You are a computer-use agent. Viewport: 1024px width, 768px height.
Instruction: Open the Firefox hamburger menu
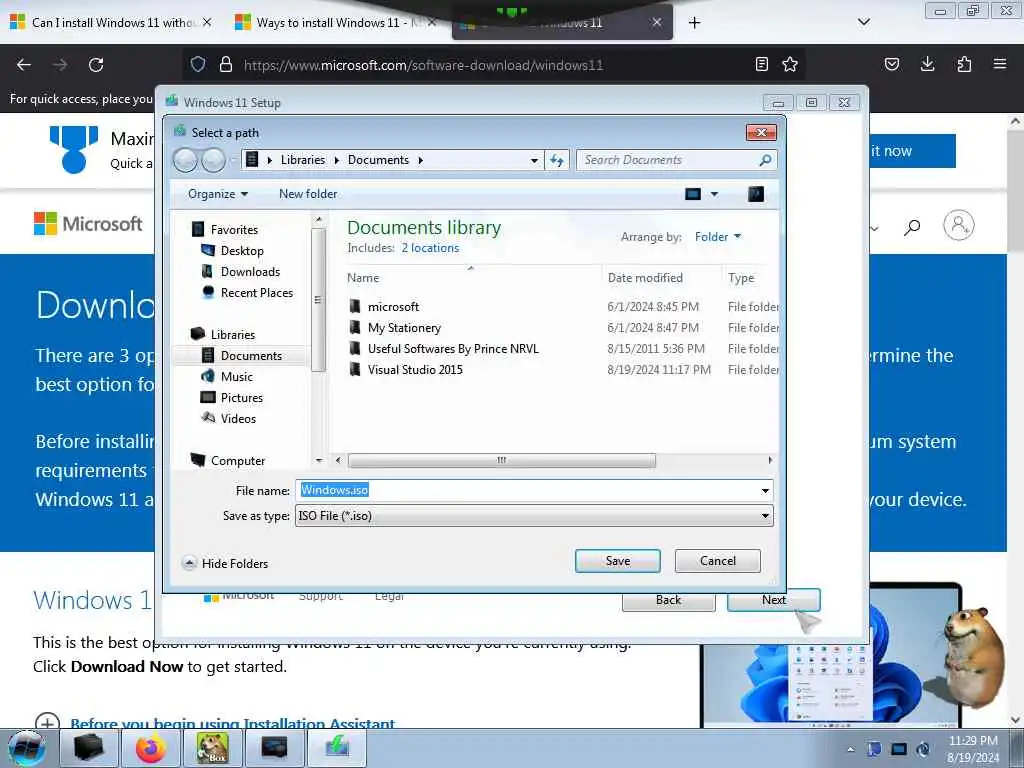999,64
